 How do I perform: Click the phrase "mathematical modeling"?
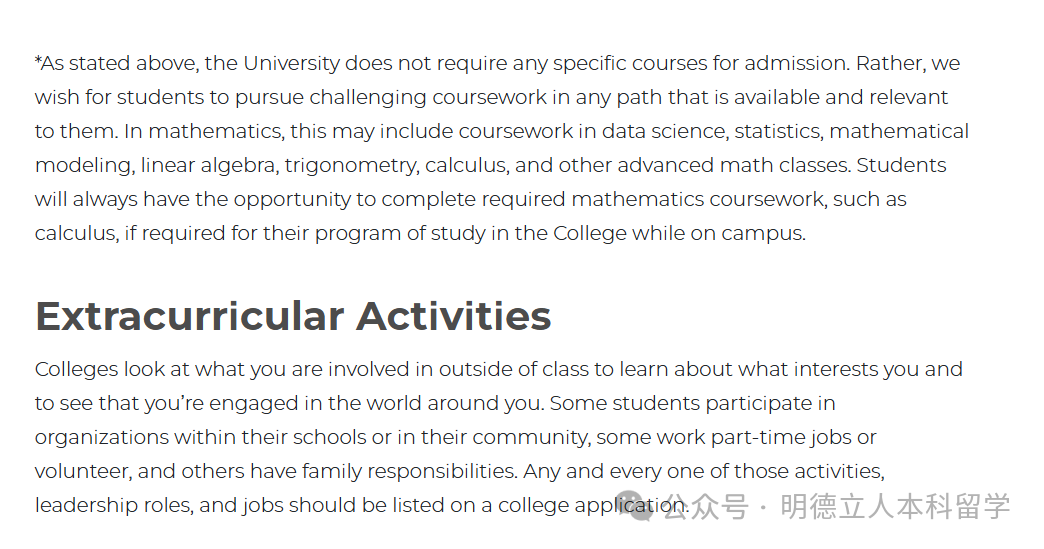899,131
